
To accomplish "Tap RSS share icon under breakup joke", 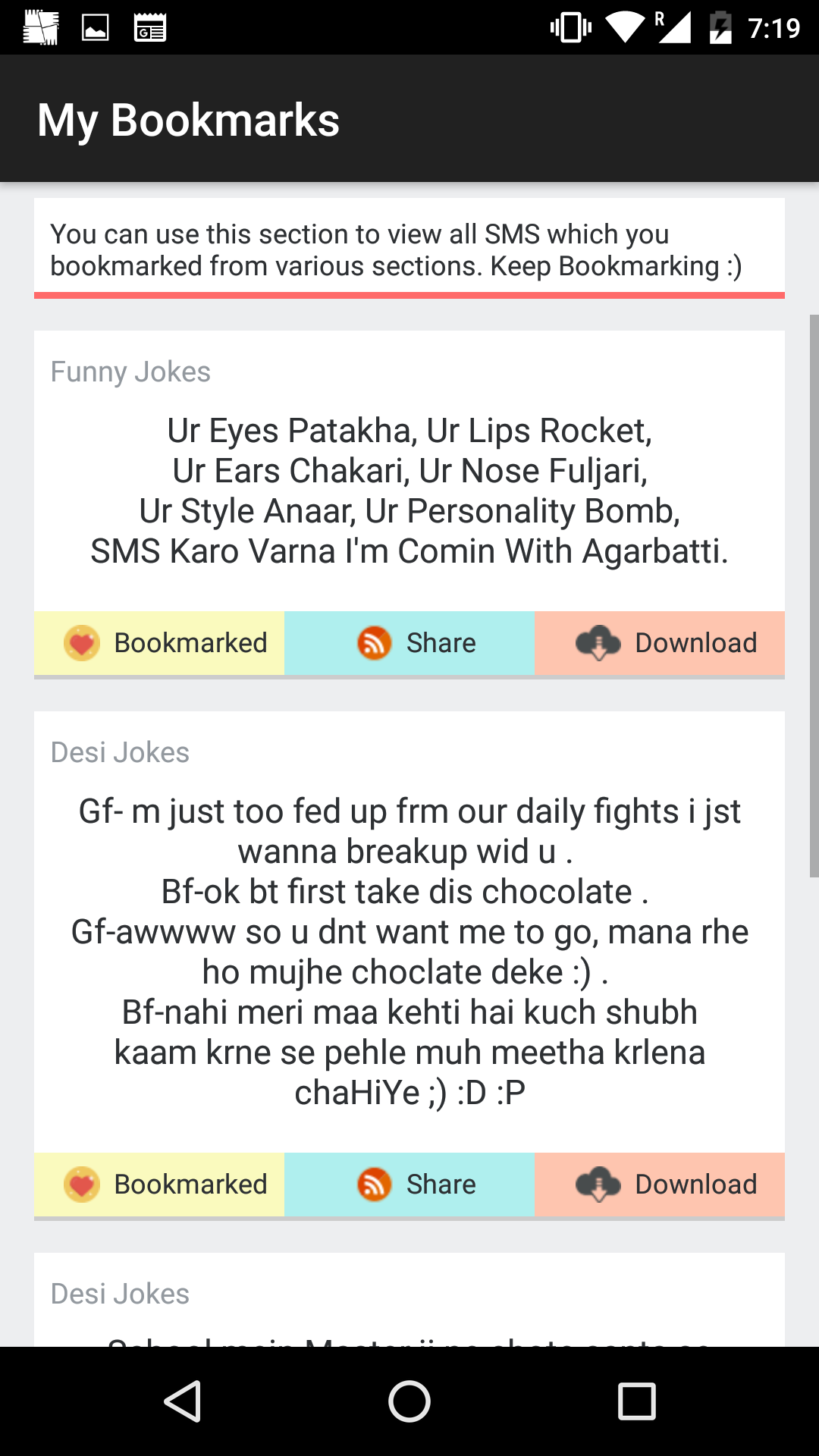I will point(374,1185).
